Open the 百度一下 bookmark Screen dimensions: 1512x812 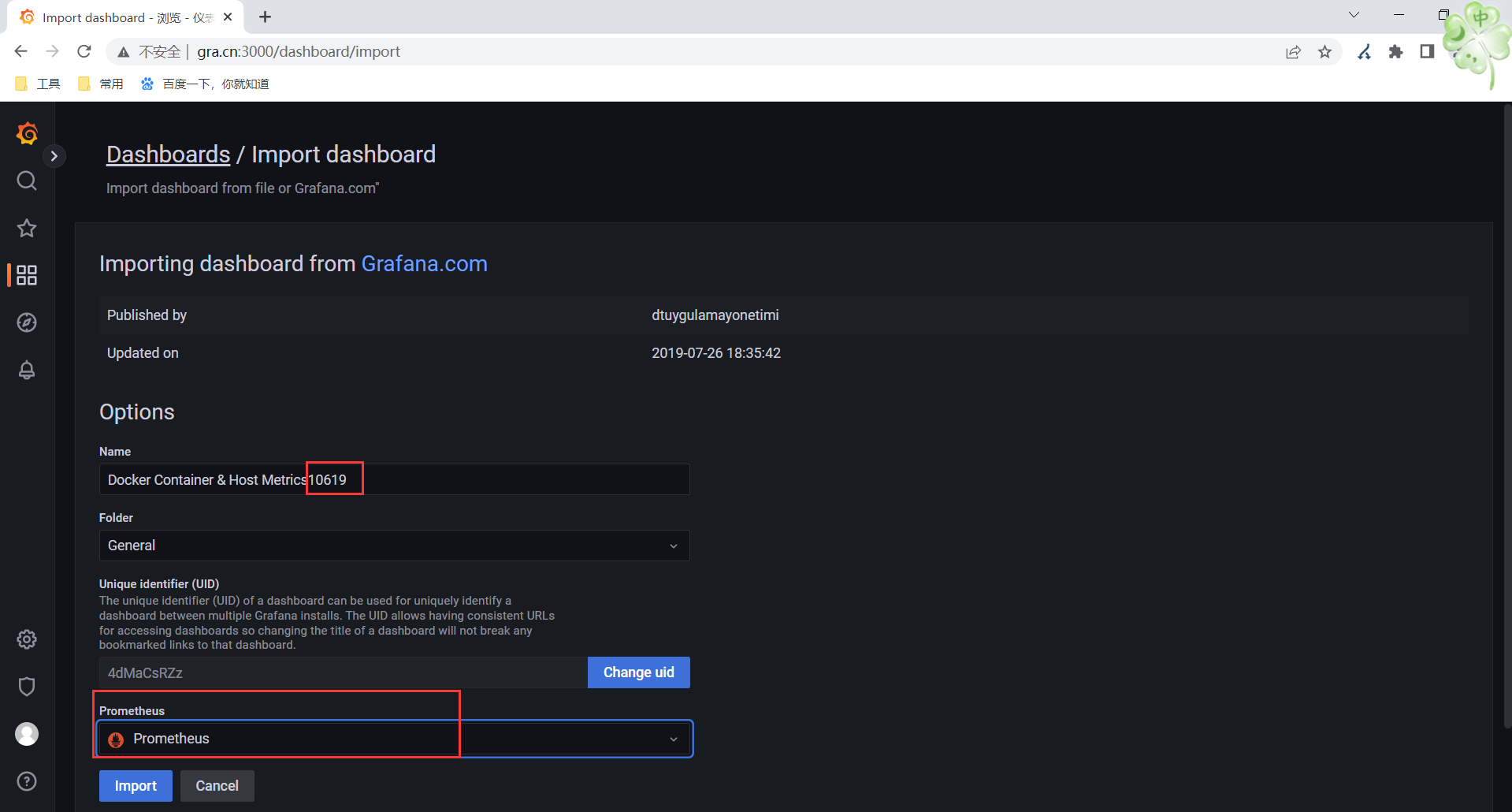tap(205, 84)
